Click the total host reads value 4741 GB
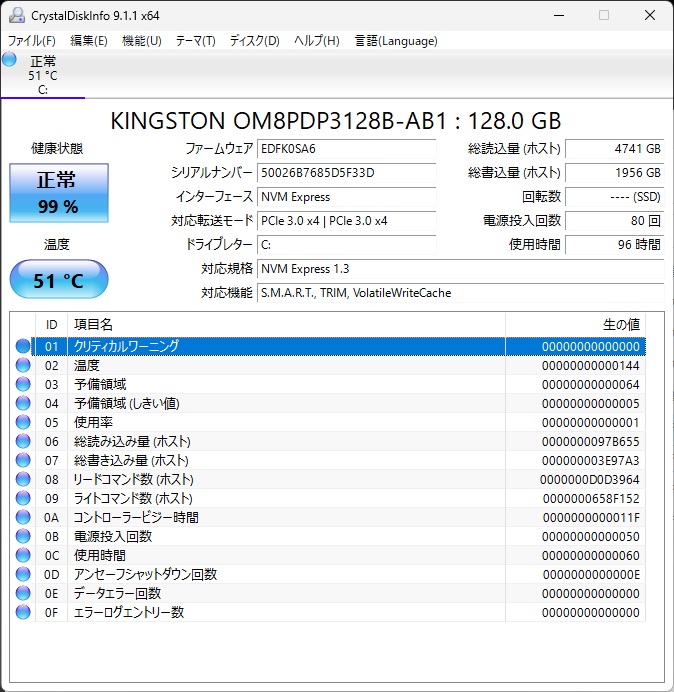This screenshot has width=674, height=692. pos(614,149)
